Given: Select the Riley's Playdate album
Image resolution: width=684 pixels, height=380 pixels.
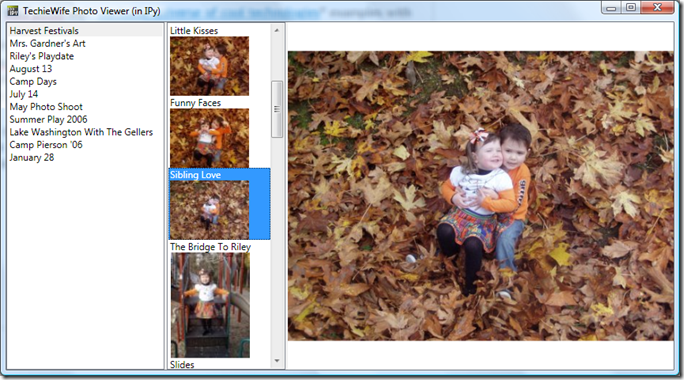Looking at the screenshot, I should [41, 56].
